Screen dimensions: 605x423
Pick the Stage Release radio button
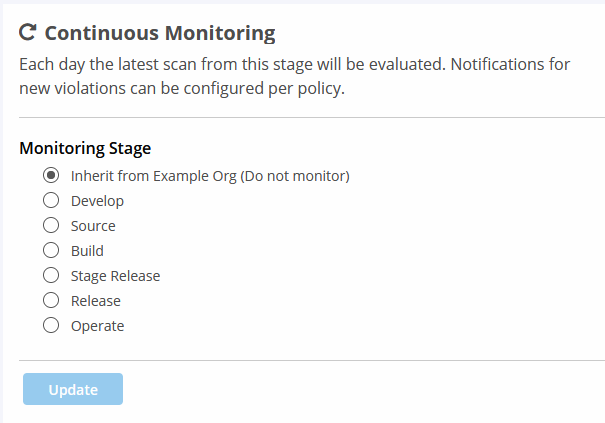click(51, 276)
